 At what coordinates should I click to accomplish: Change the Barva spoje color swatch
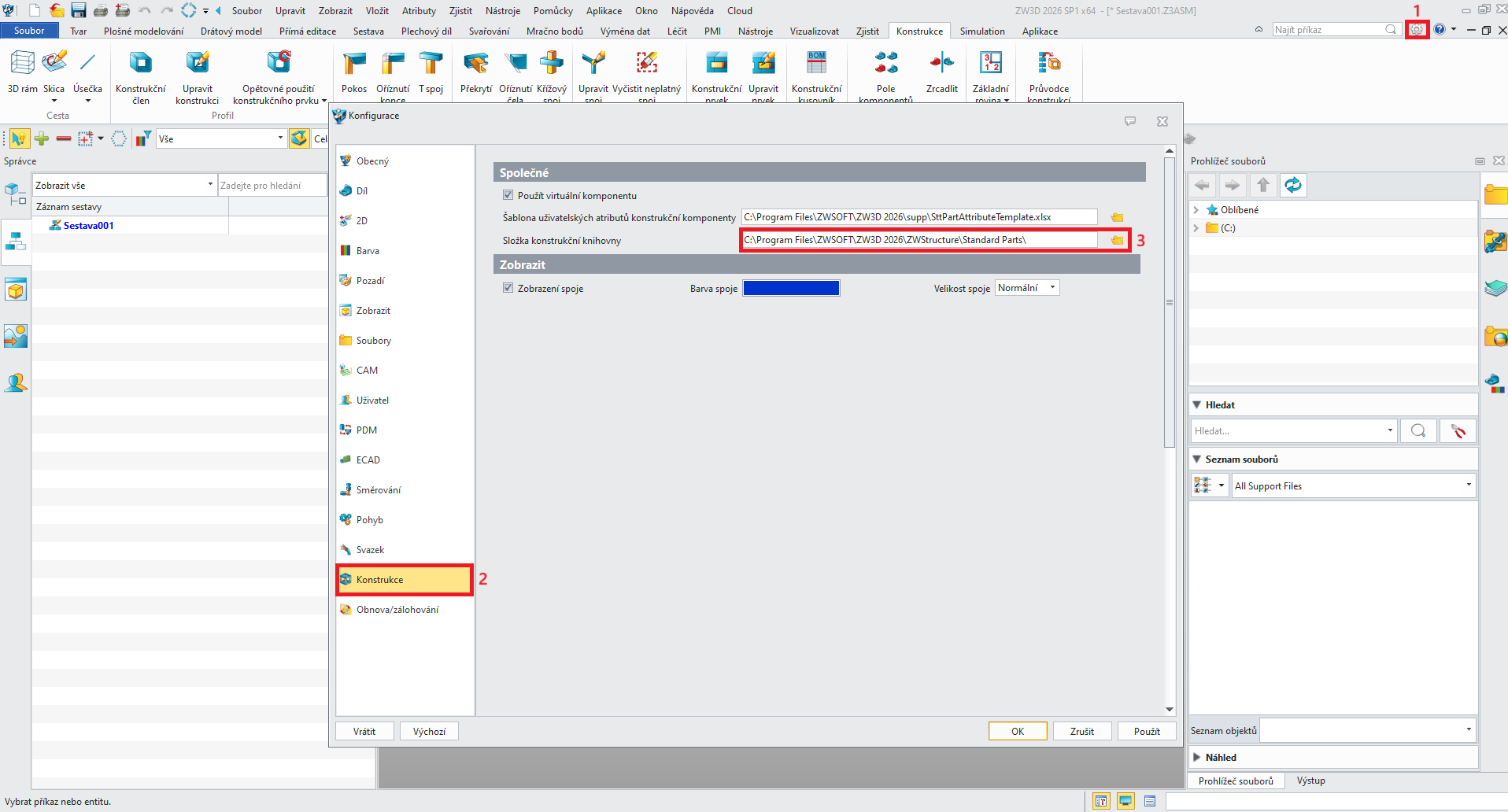(x=791, y=288)
